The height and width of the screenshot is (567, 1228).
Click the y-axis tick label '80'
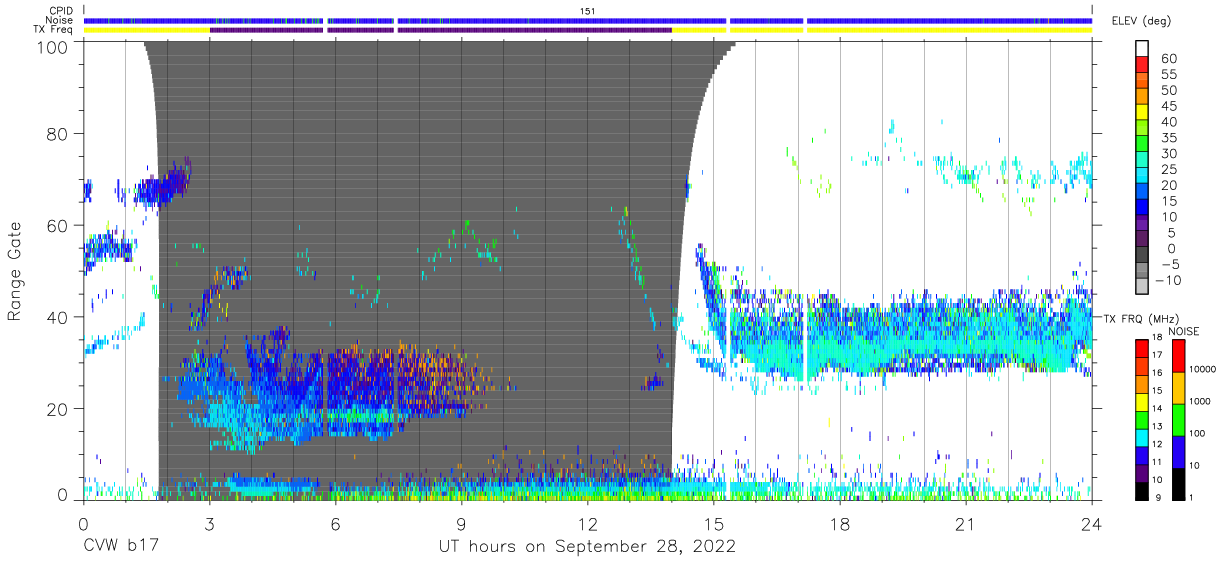point(59,133)
